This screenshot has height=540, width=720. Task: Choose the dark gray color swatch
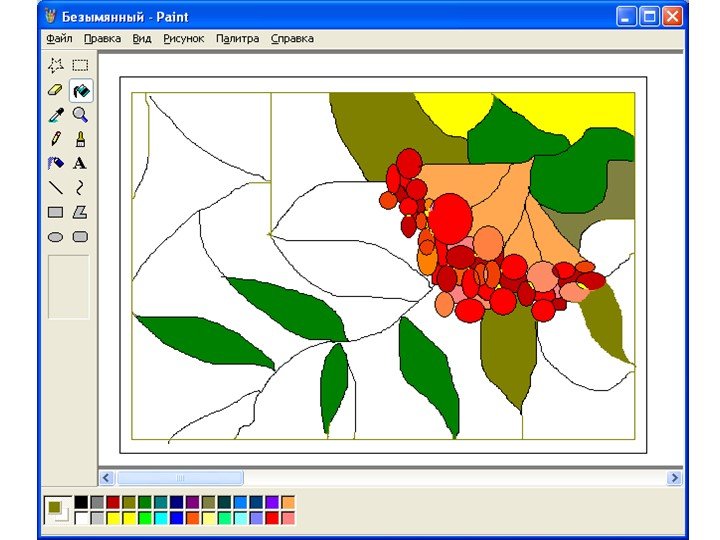(x=97, y=502)
